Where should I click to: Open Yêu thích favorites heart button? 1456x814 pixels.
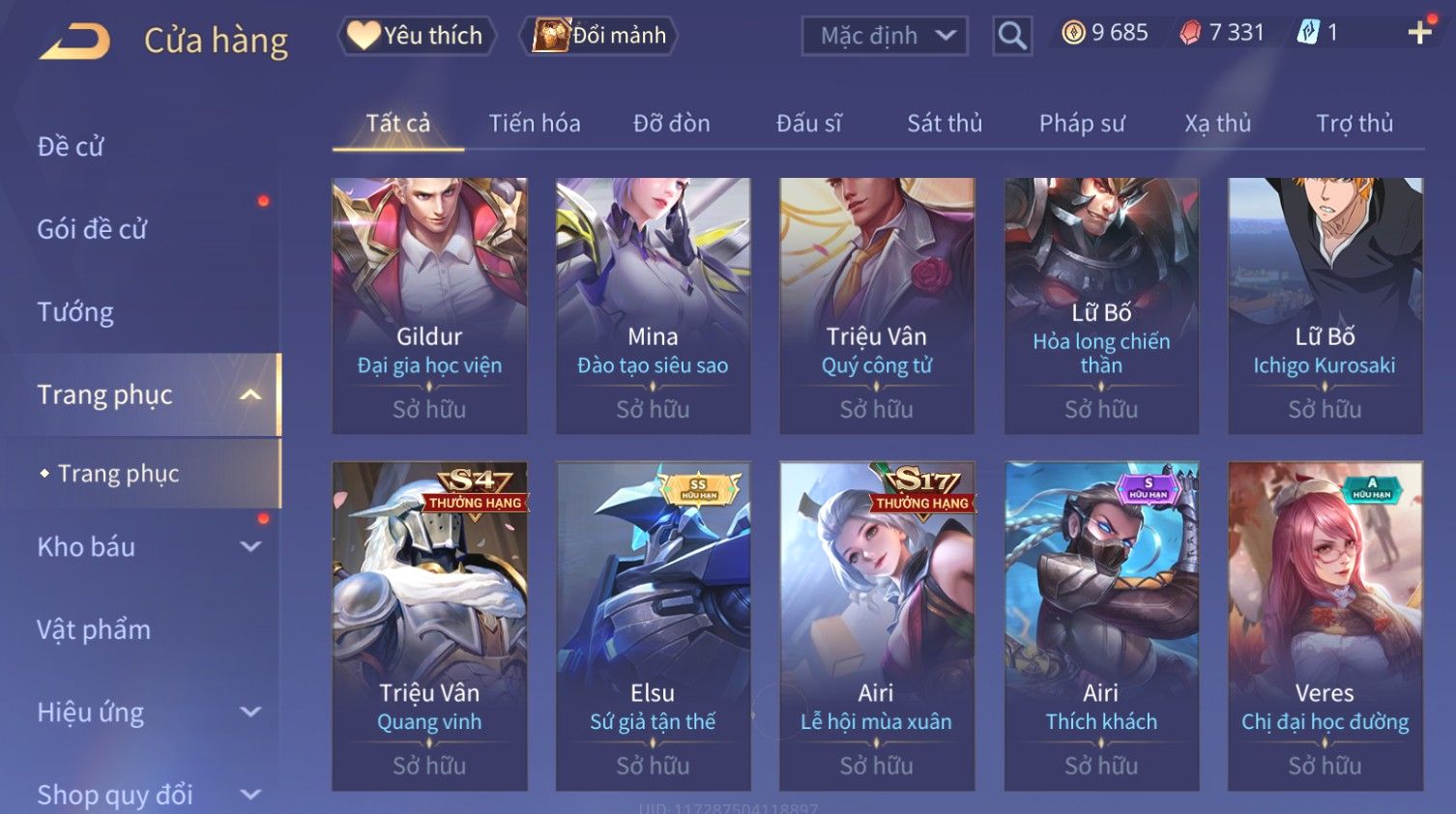point(416,36)
